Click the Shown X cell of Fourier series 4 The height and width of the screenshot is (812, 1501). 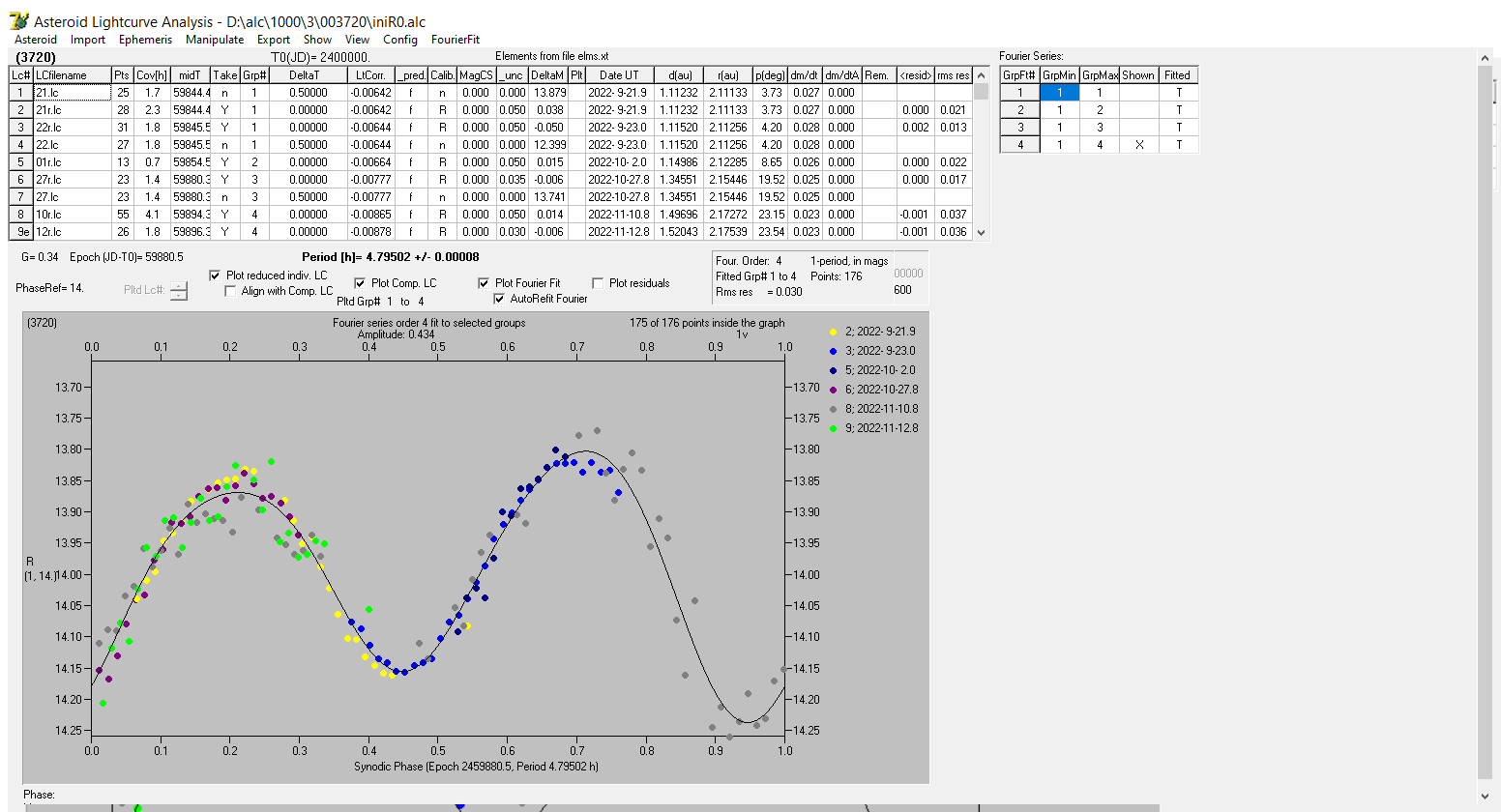(1138, 145)
